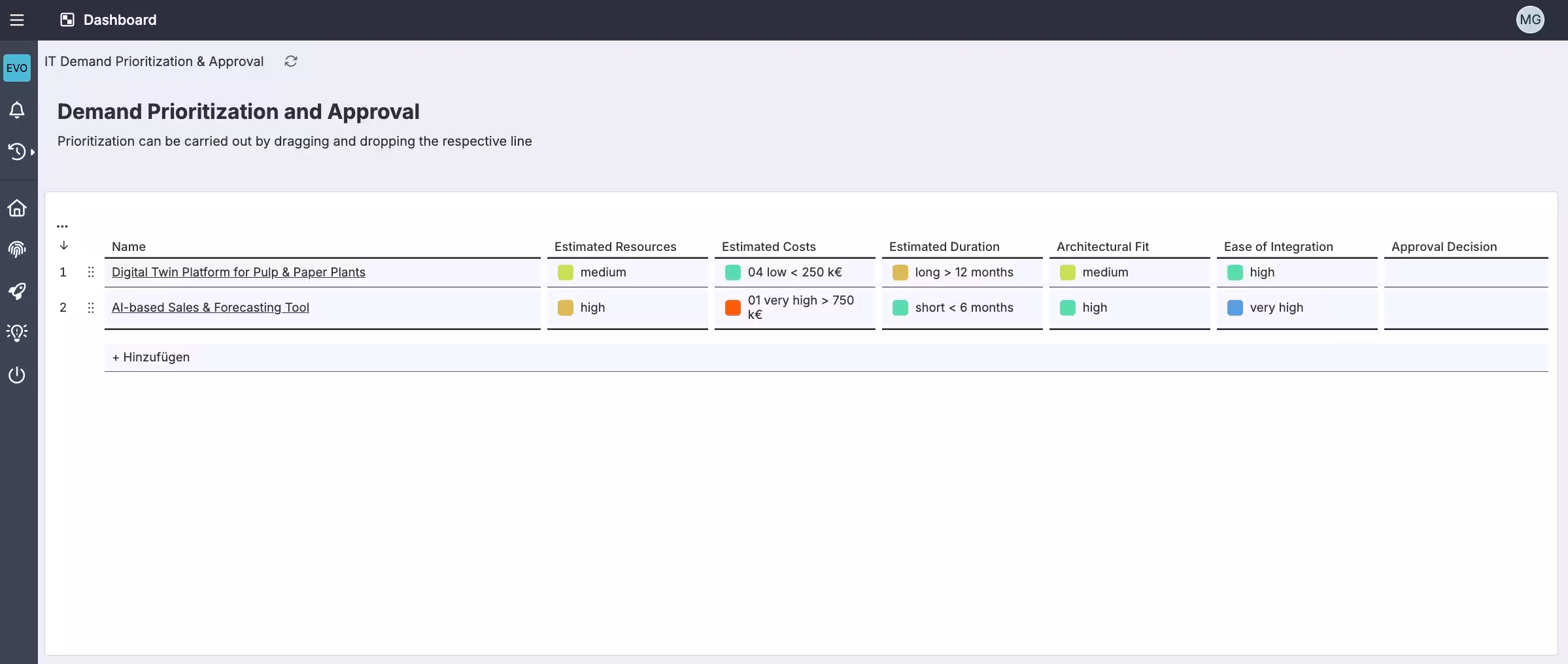Open the hamburger navigation menu
Viewport: 1568px width, 664px height.
(x=17, y=20)
